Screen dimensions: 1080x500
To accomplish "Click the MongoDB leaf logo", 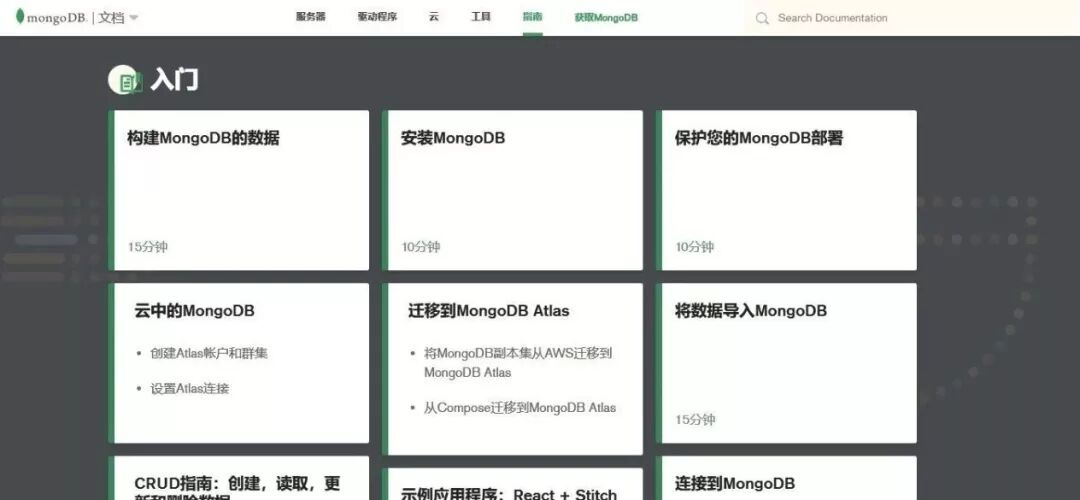I will pos(20,17).
